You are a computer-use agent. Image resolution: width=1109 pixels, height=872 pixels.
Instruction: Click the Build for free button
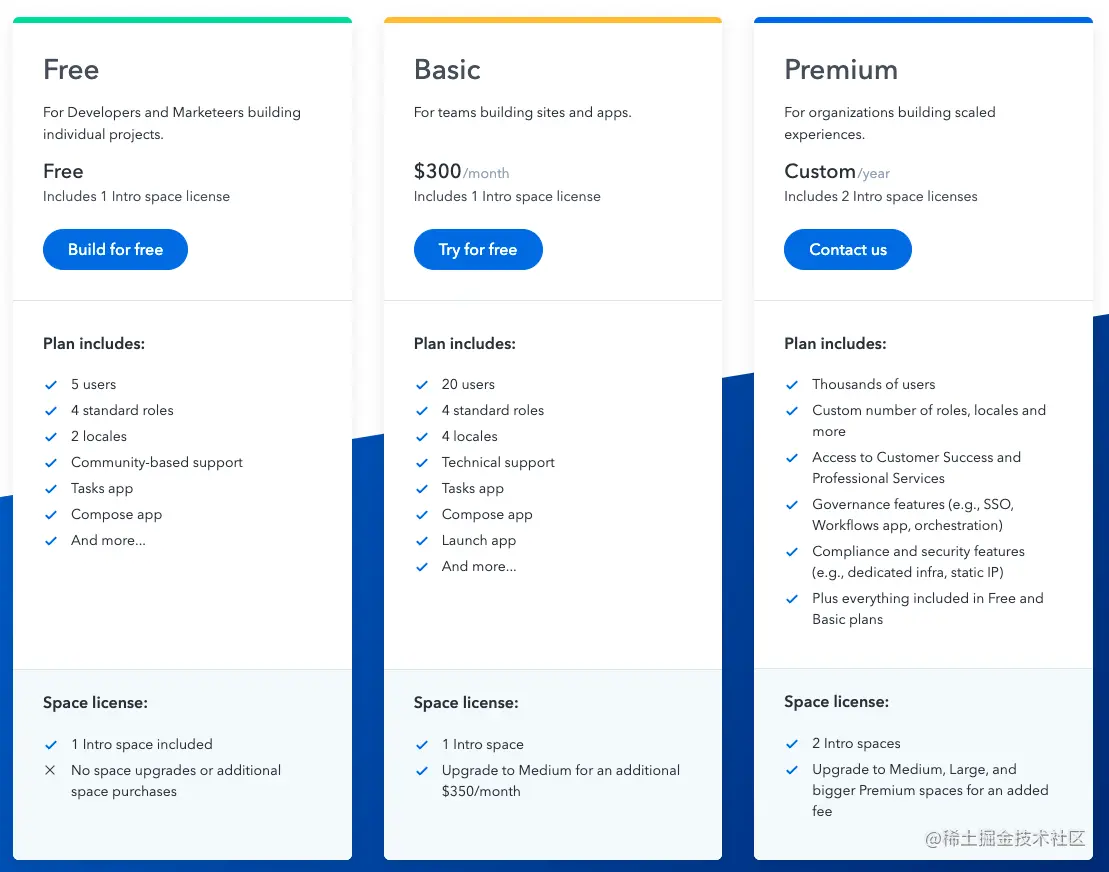click(x=115, y=249)
